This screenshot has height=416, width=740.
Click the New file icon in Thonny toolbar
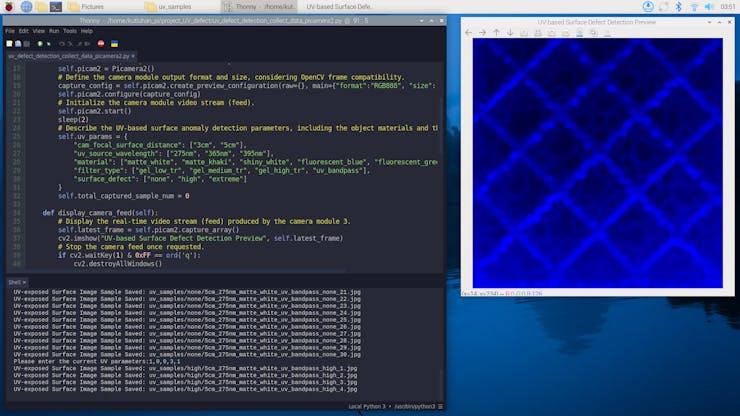tap(9, 43)
